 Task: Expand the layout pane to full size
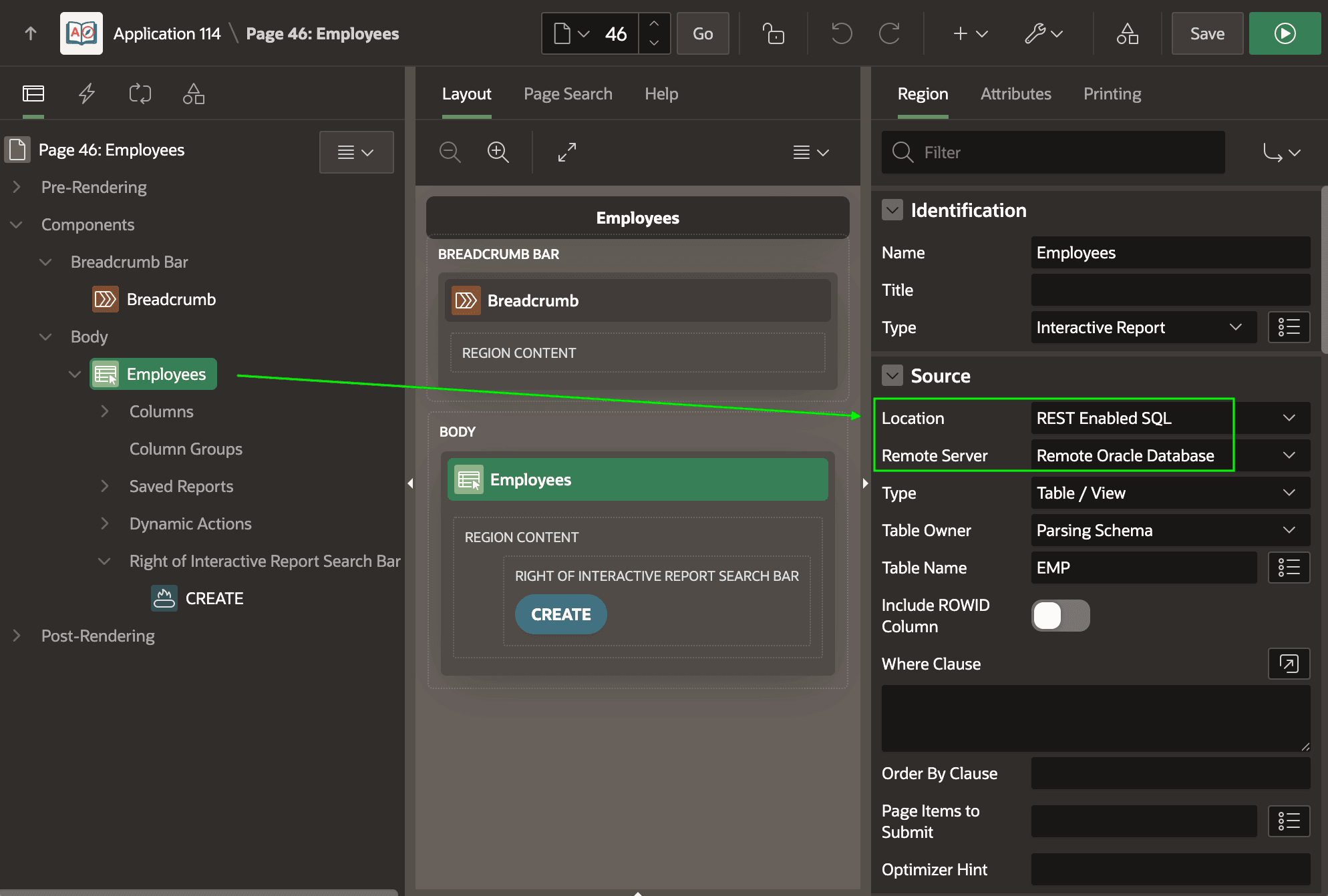click(x=567, y=152)
